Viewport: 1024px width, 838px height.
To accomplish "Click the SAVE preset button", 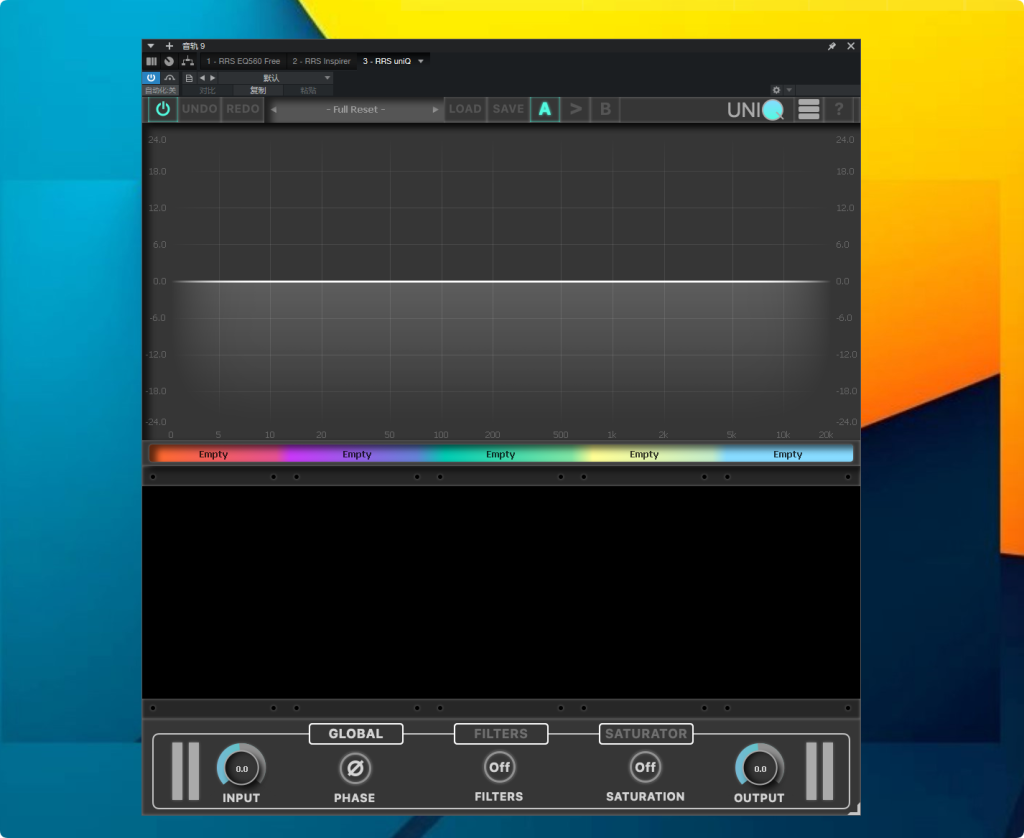I will 508,109.
